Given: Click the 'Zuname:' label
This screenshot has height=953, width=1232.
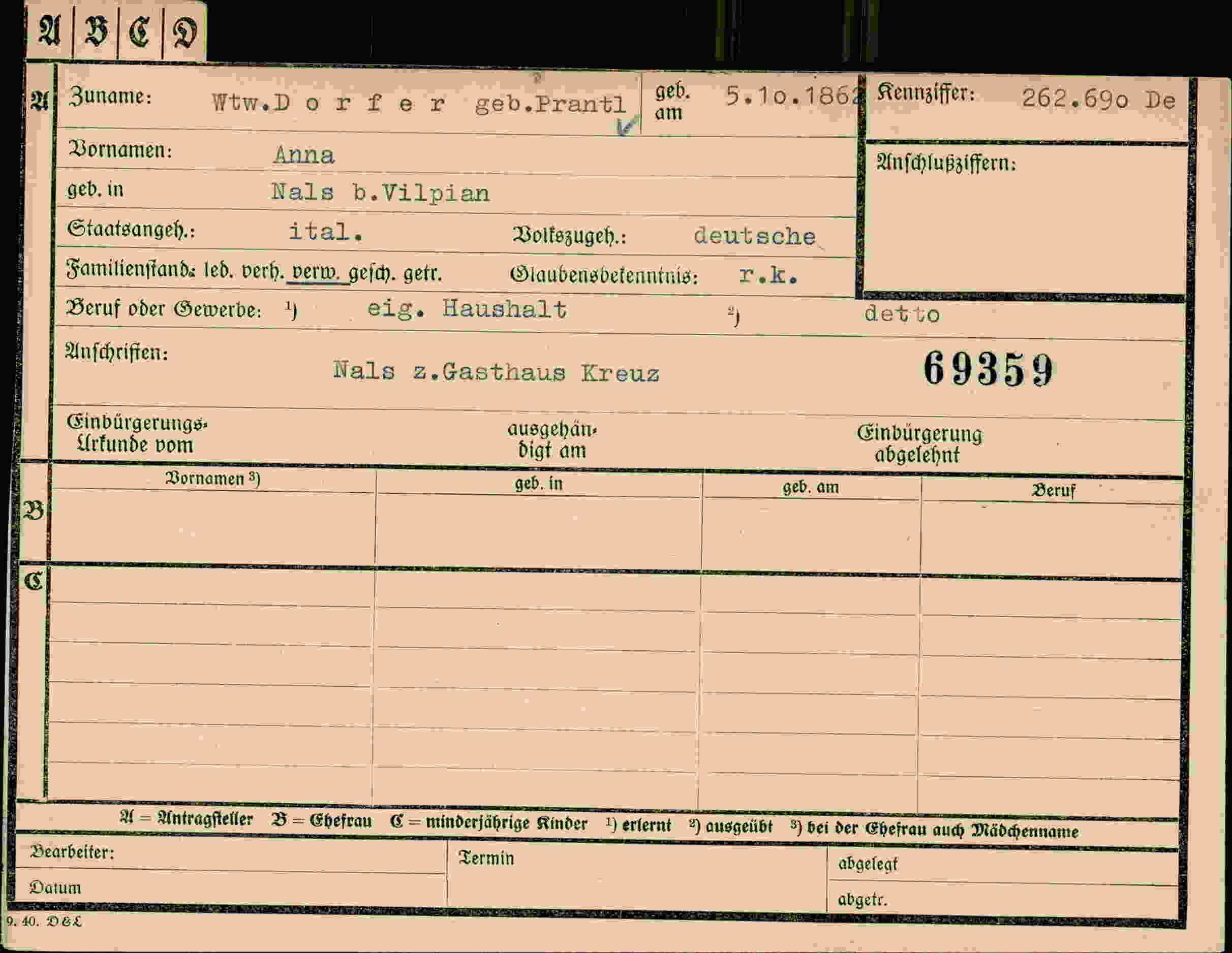Looking at the screenshot, I should coord(110,97).
